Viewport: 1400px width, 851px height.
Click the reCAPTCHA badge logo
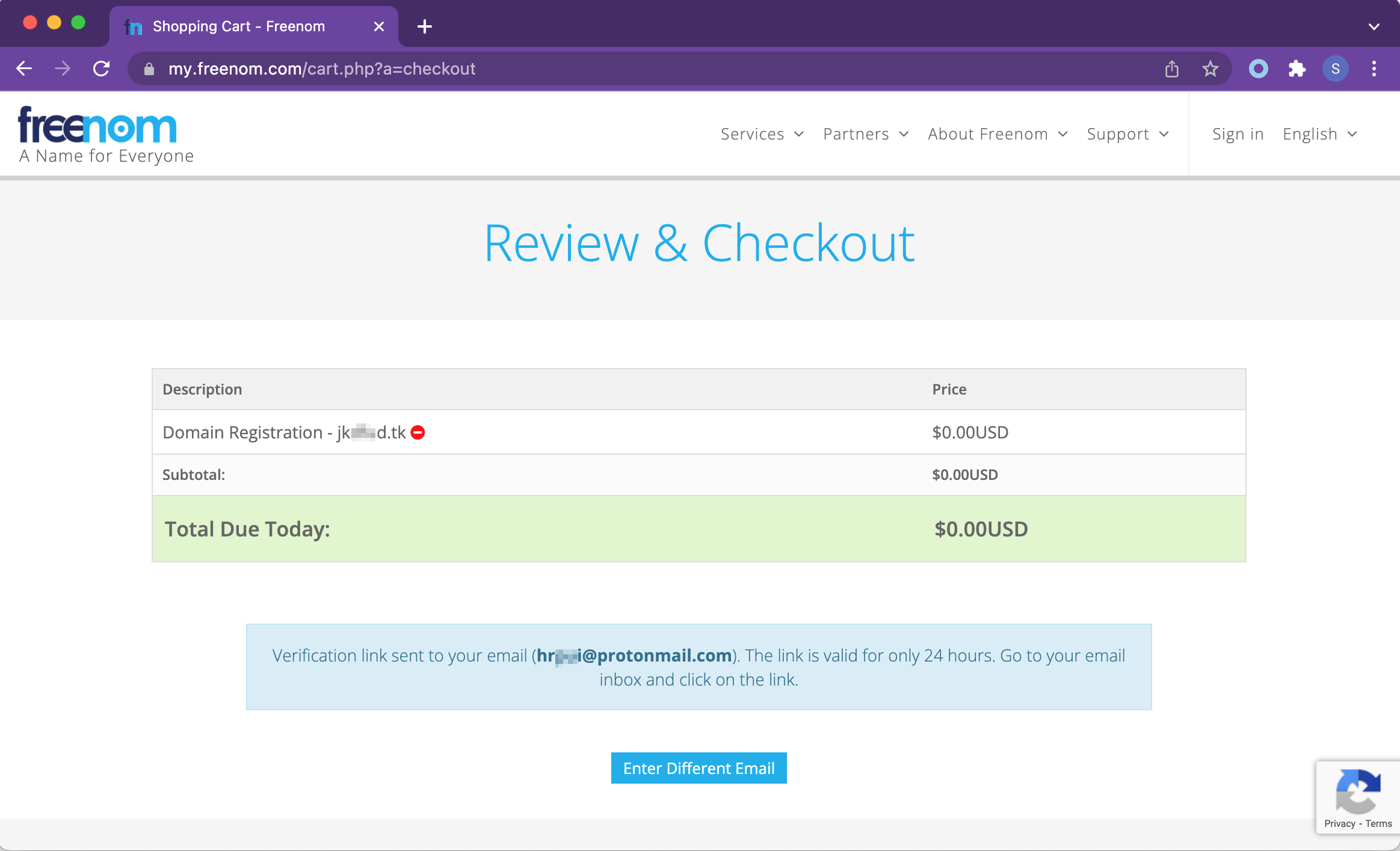click(1357, 790)
